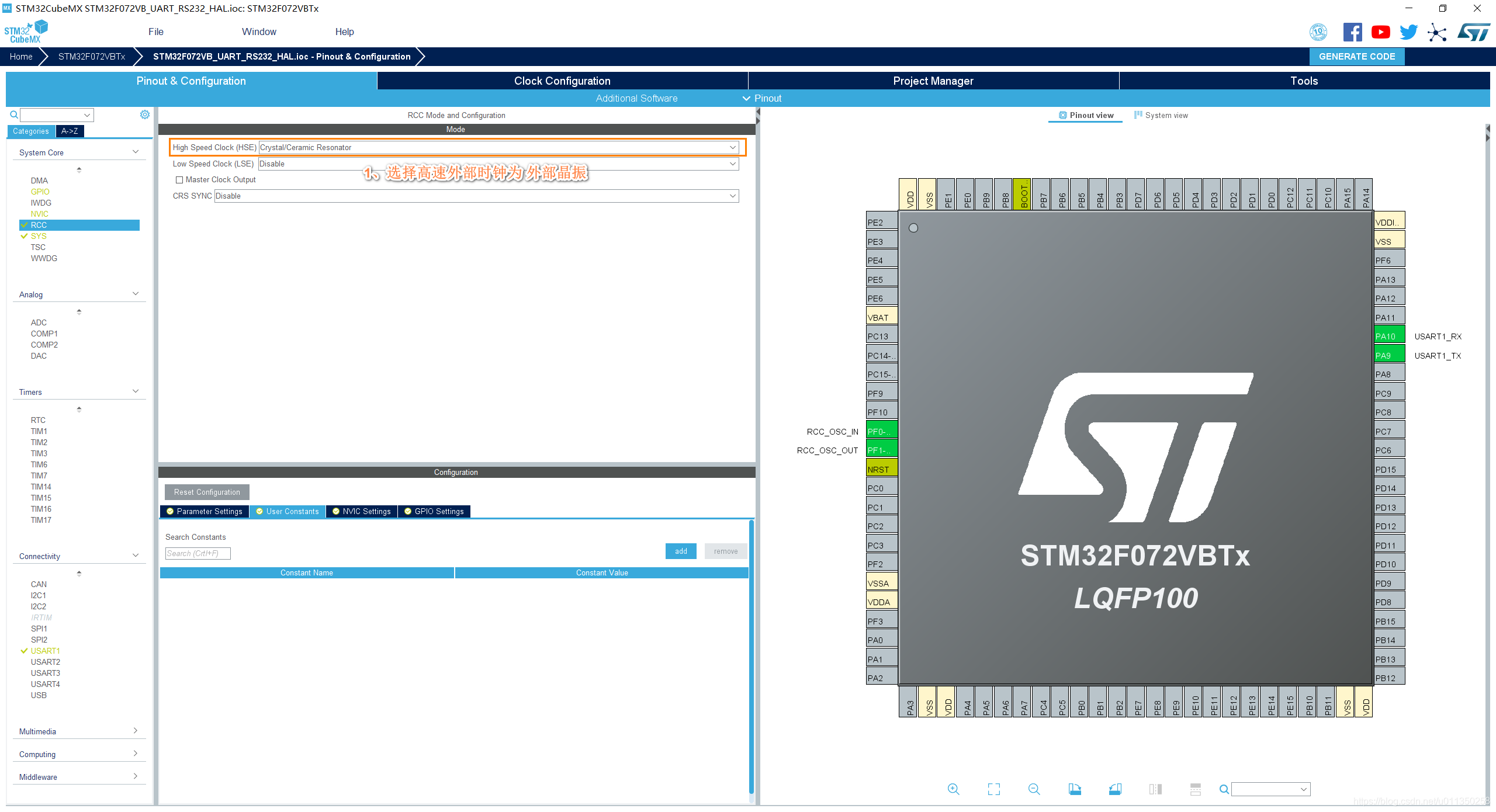The height and width of the screenshot is (812, 1496).
Task: Zoom in on the chip pinout
Action: (x=953, y=789)
